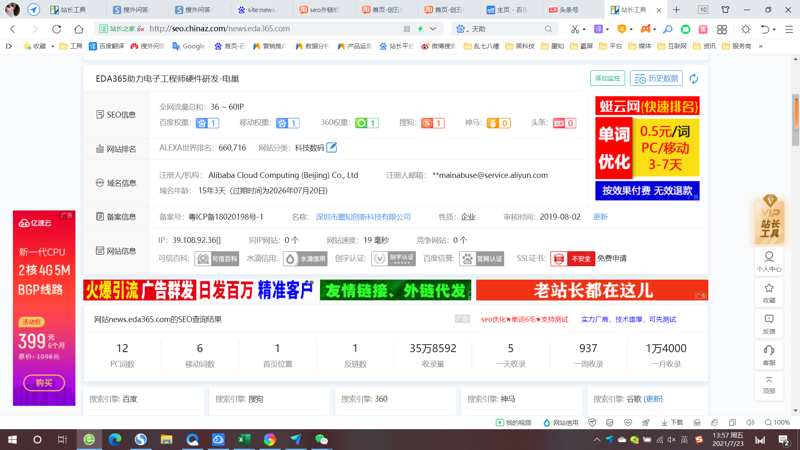Click 收藏 star in right sidebar

tap(769, 293)
